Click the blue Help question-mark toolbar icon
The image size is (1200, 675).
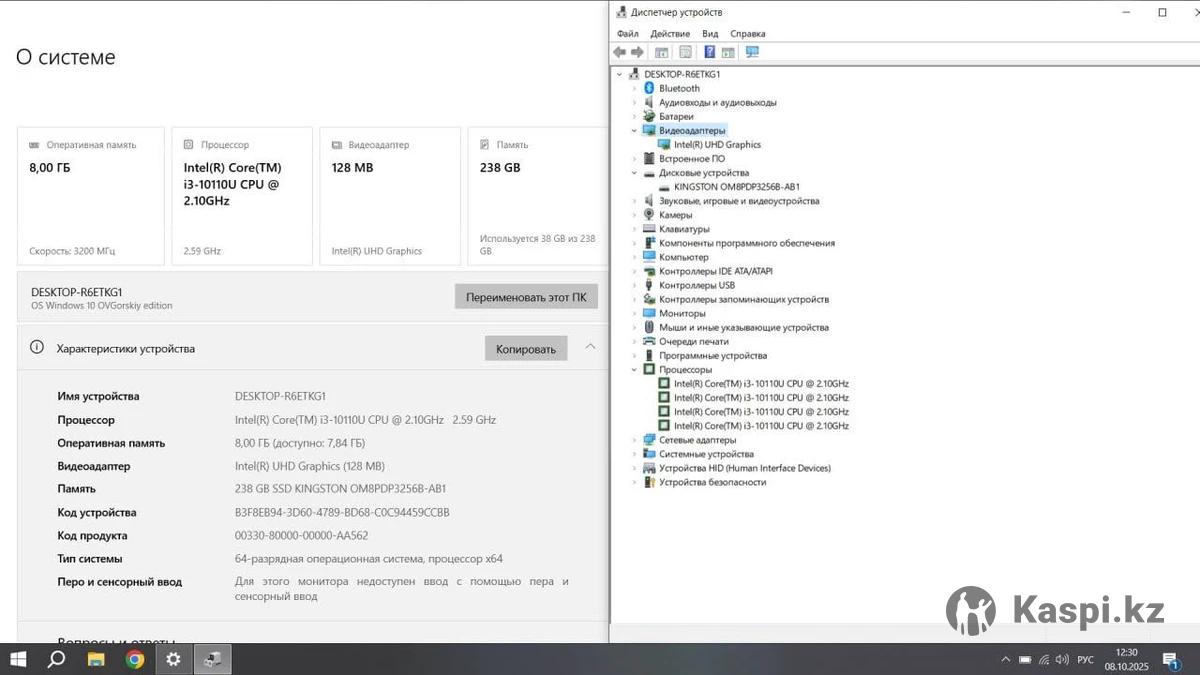709,52
